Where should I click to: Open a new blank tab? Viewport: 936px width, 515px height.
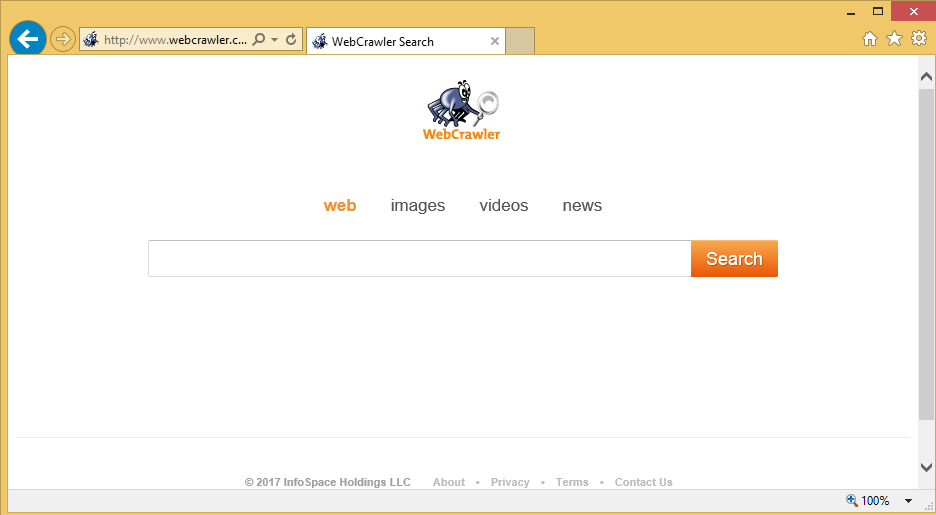click(x=520, y=41)
